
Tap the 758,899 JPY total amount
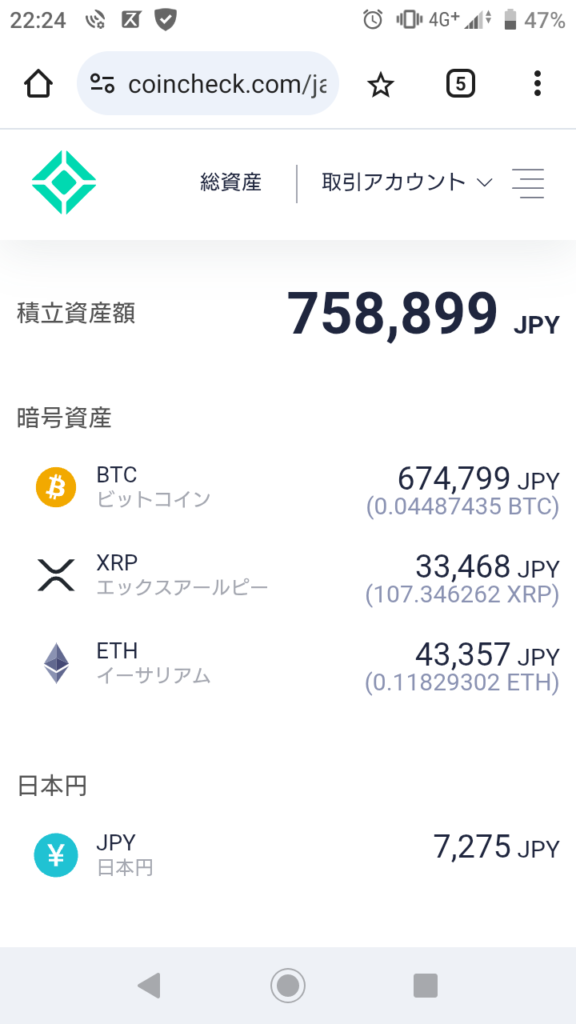[423, 314]
